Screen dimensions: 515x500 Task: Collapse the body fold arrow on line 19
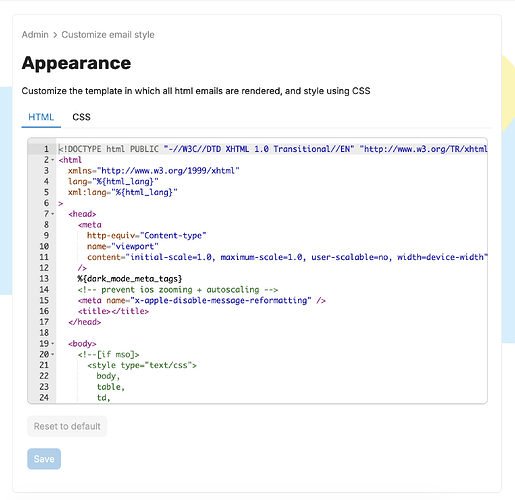pos(53,344)
